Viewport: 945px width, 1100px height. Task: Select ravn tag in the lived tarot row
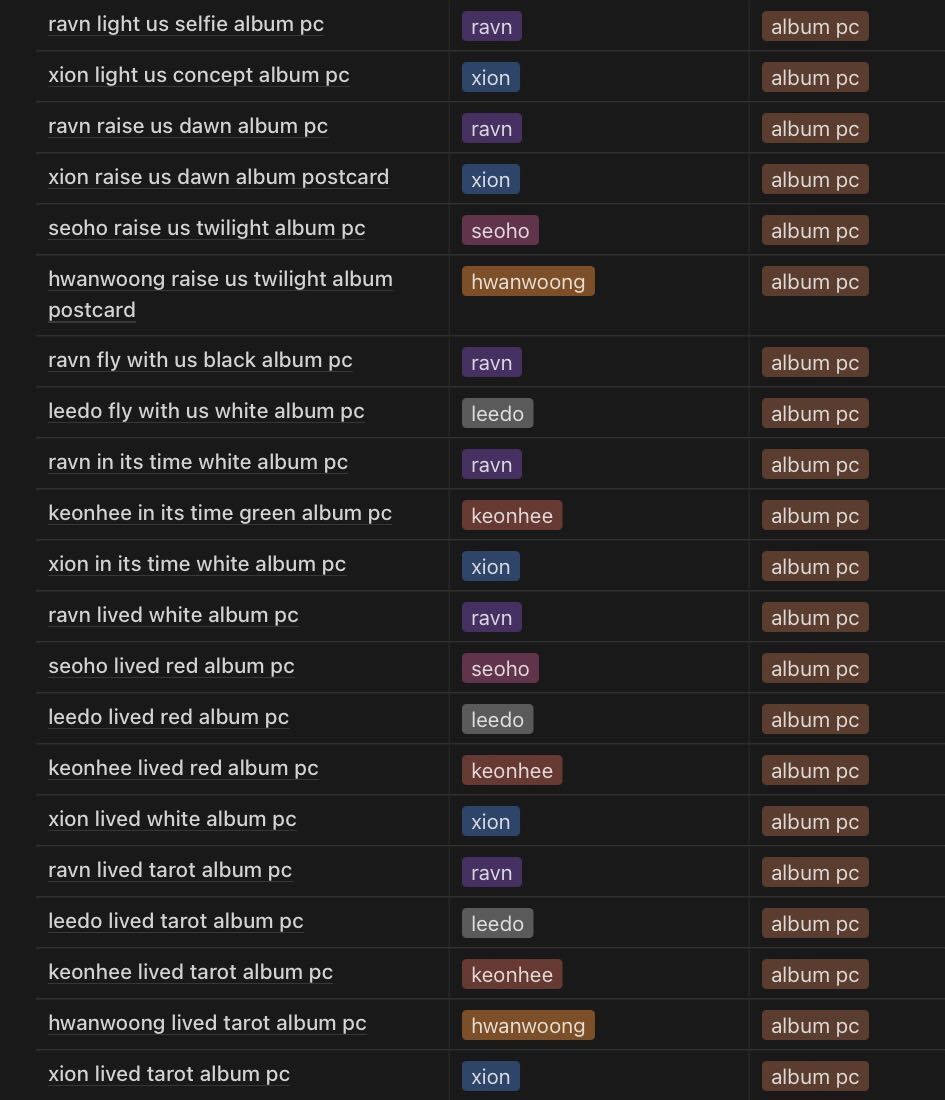[491, 873]
